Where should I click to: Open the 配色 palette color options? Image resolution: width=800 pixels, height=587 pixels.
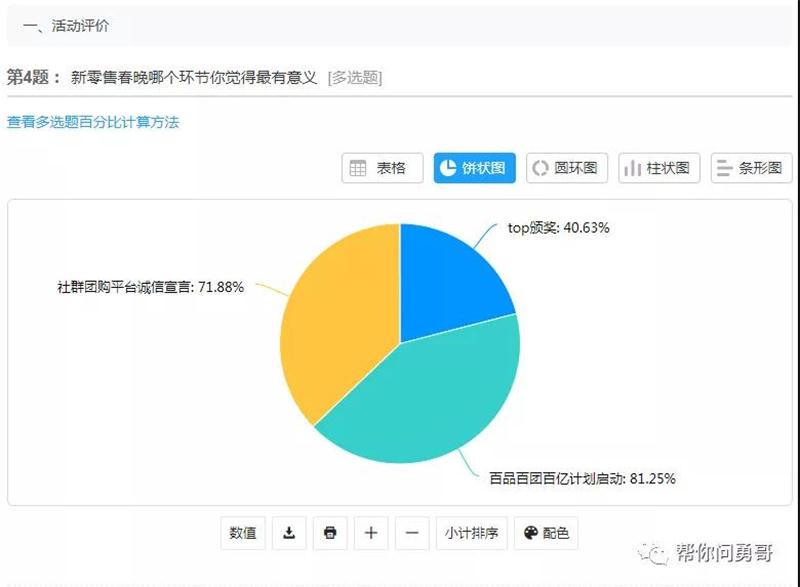click(x=546, y=533)
